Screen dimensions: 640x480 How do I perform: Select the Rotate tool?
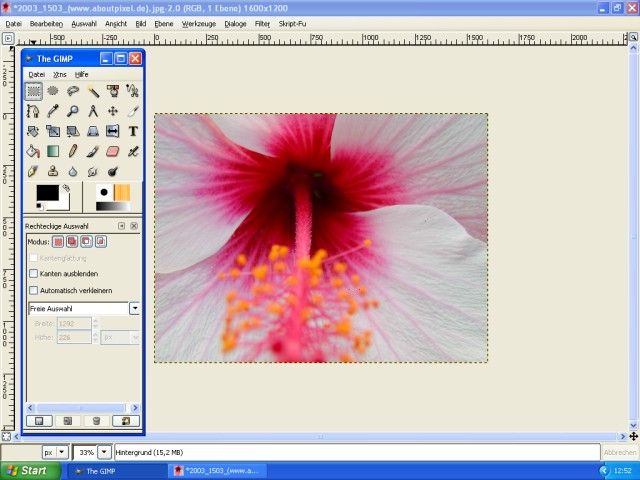point(33,131)
